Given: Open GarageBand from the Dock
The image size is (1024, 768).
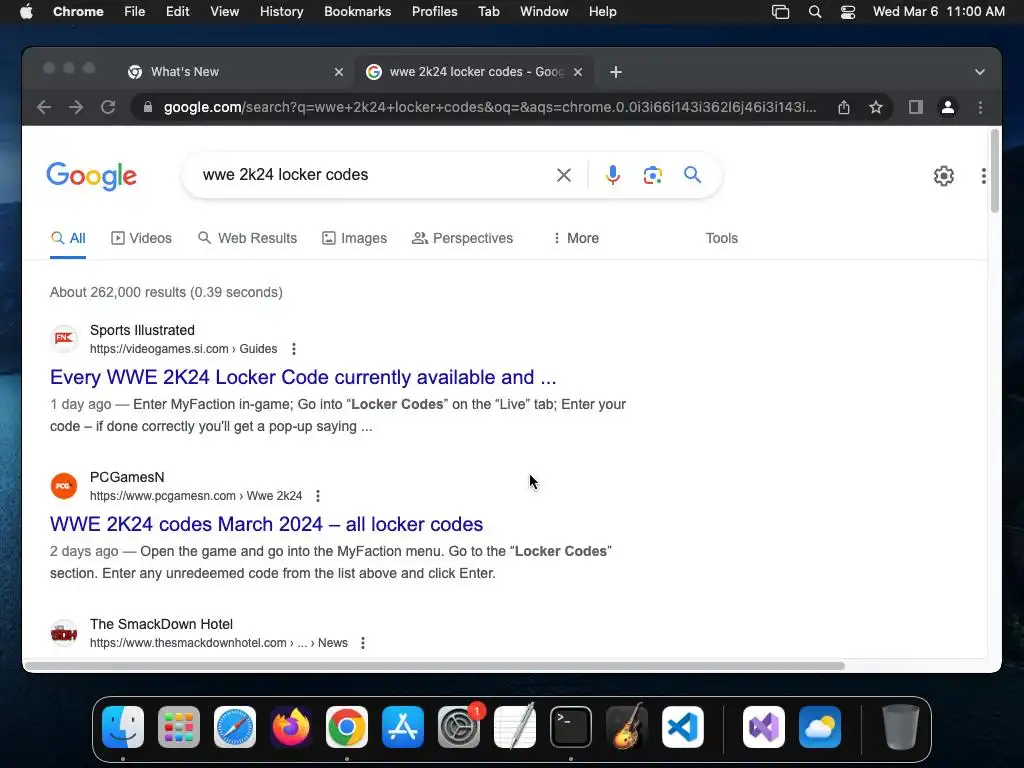Looking at the screenshot, I should point(627,727).
